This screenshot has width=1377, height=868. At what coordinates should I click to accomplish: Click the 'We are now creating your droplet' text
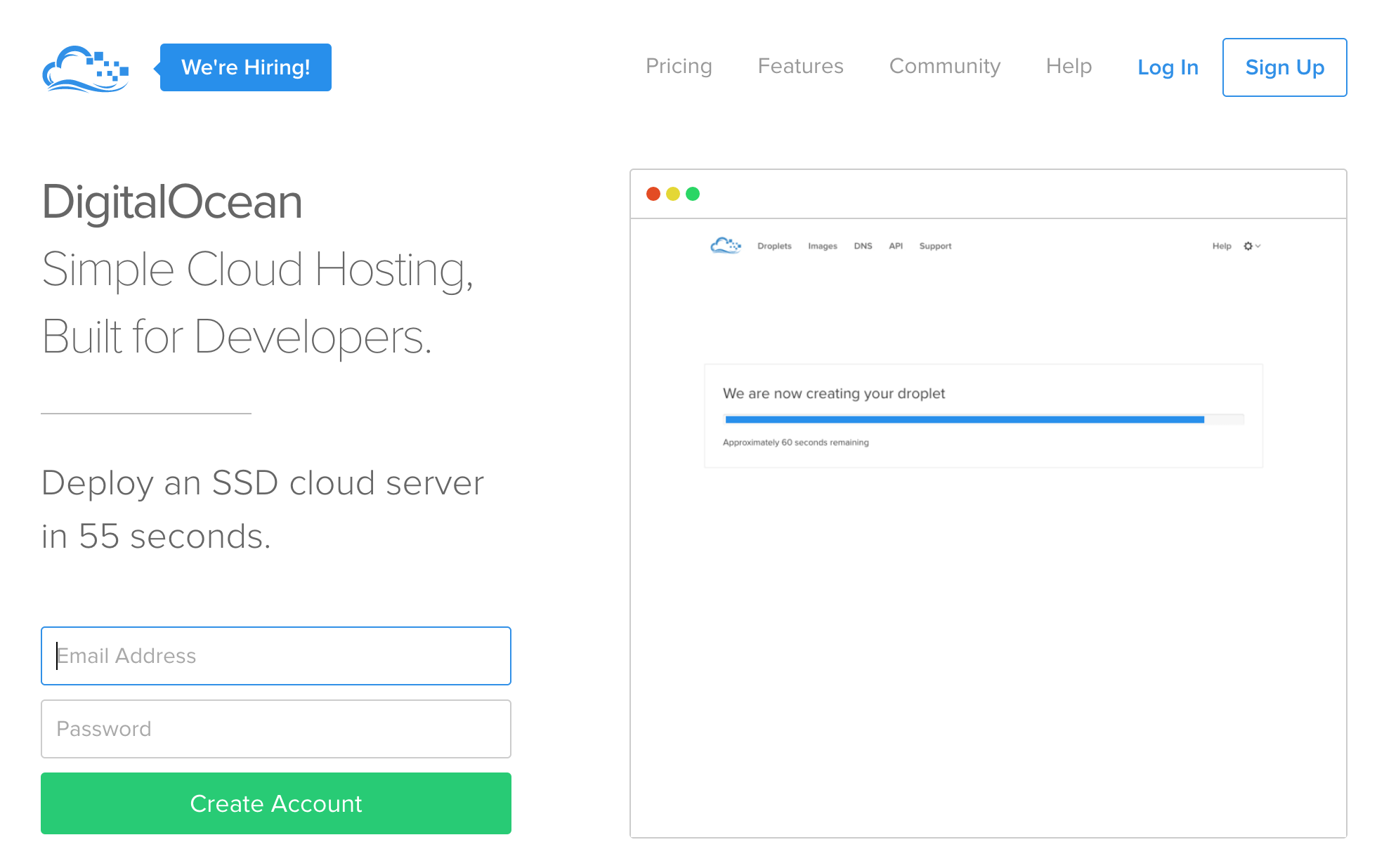(x=834, y=394)
